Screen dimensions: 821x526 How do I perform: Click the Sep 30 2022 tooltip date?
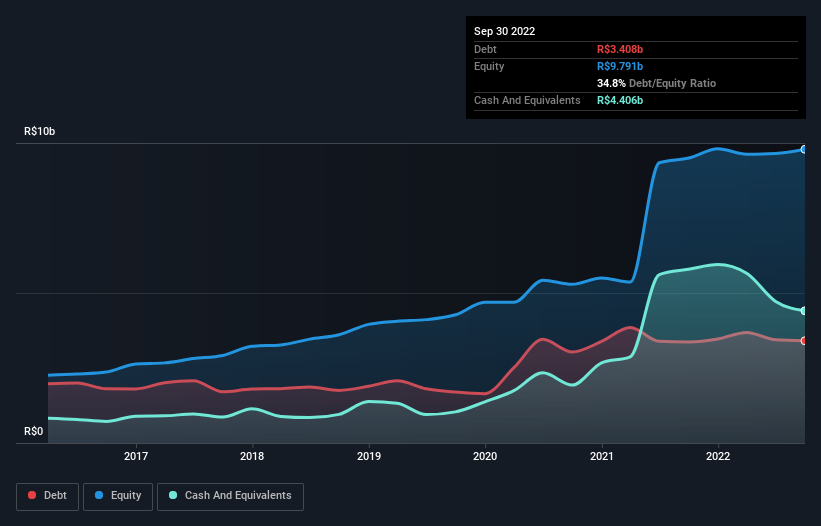pyautogui.click(x=504, y=31)
